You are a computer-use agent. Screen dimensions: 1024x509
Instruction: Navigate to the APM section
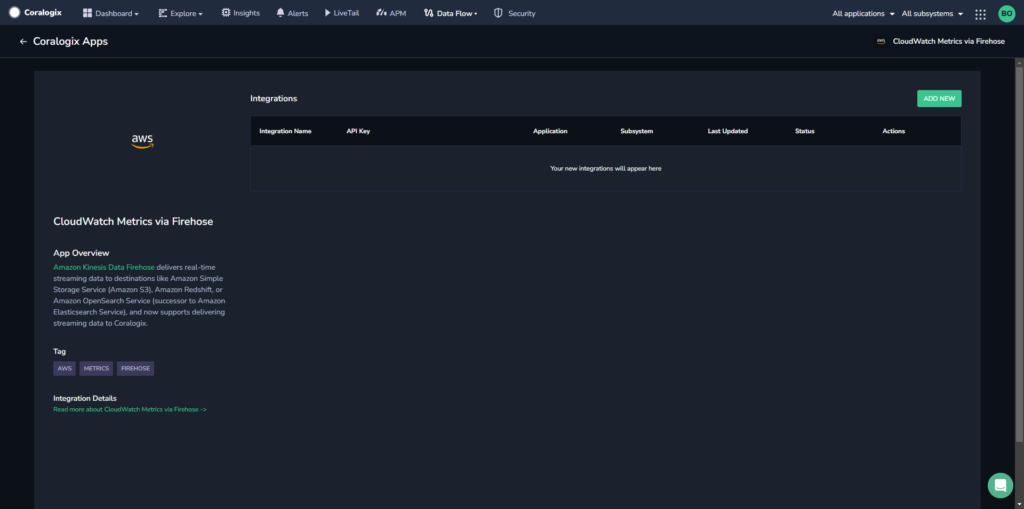point(391,13)
